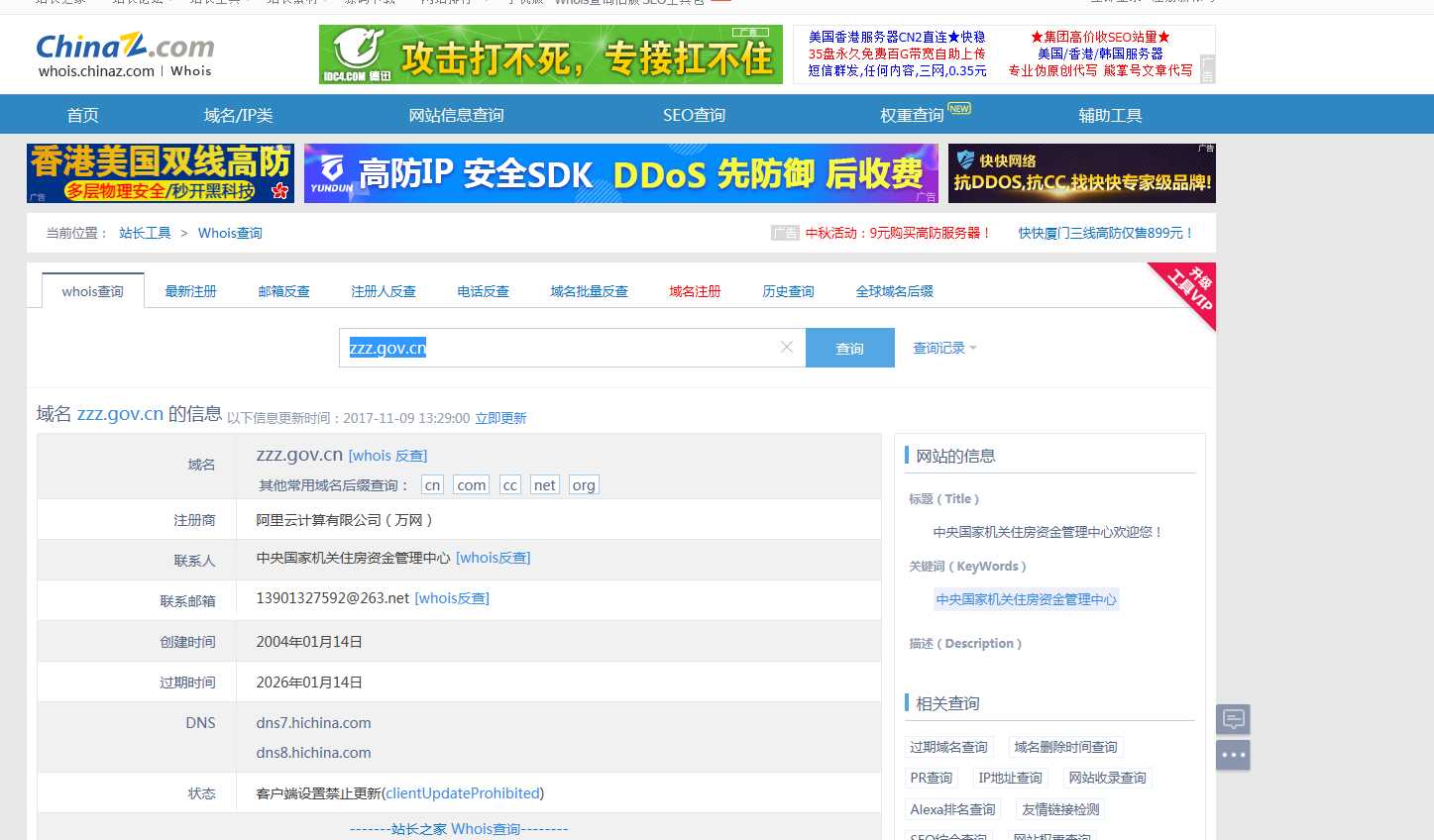Click the domain [whois 反查] link
Image resolution: width=1434 pixels, height=840 pixels.
coord(387,456)
